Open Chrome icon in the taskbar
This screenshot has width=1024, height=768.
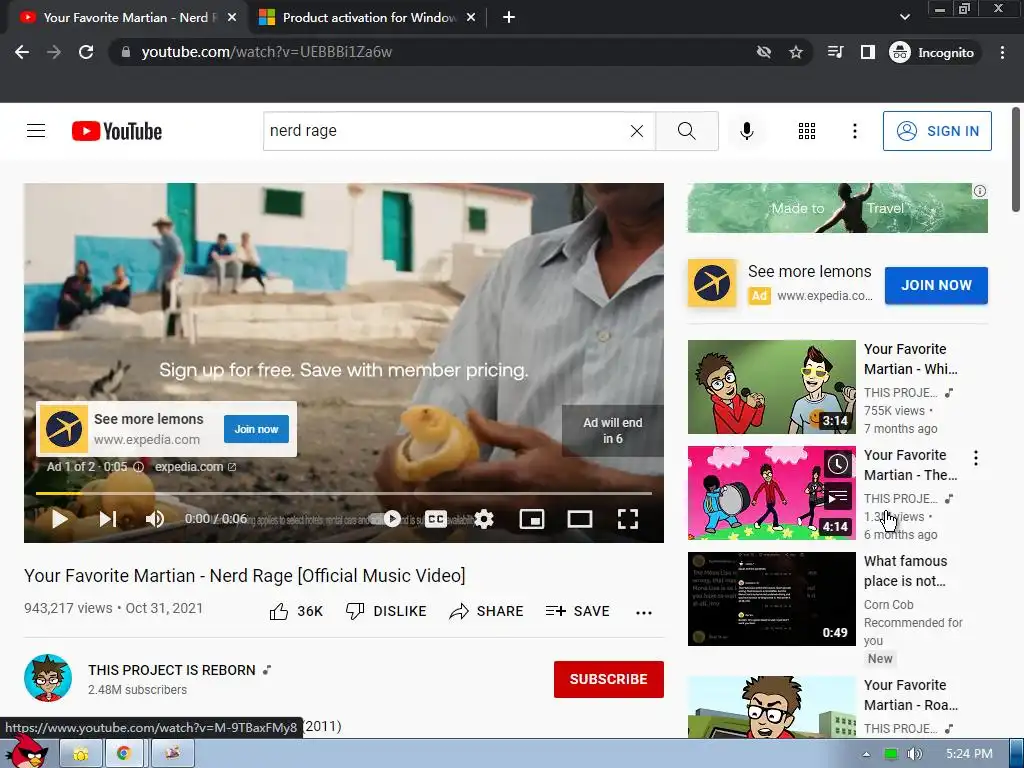click(x=123, y=754)
